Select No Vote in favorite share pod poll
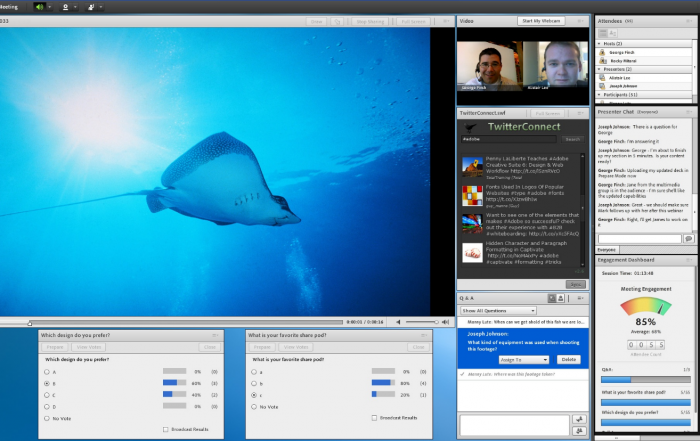 click(252, 407)
